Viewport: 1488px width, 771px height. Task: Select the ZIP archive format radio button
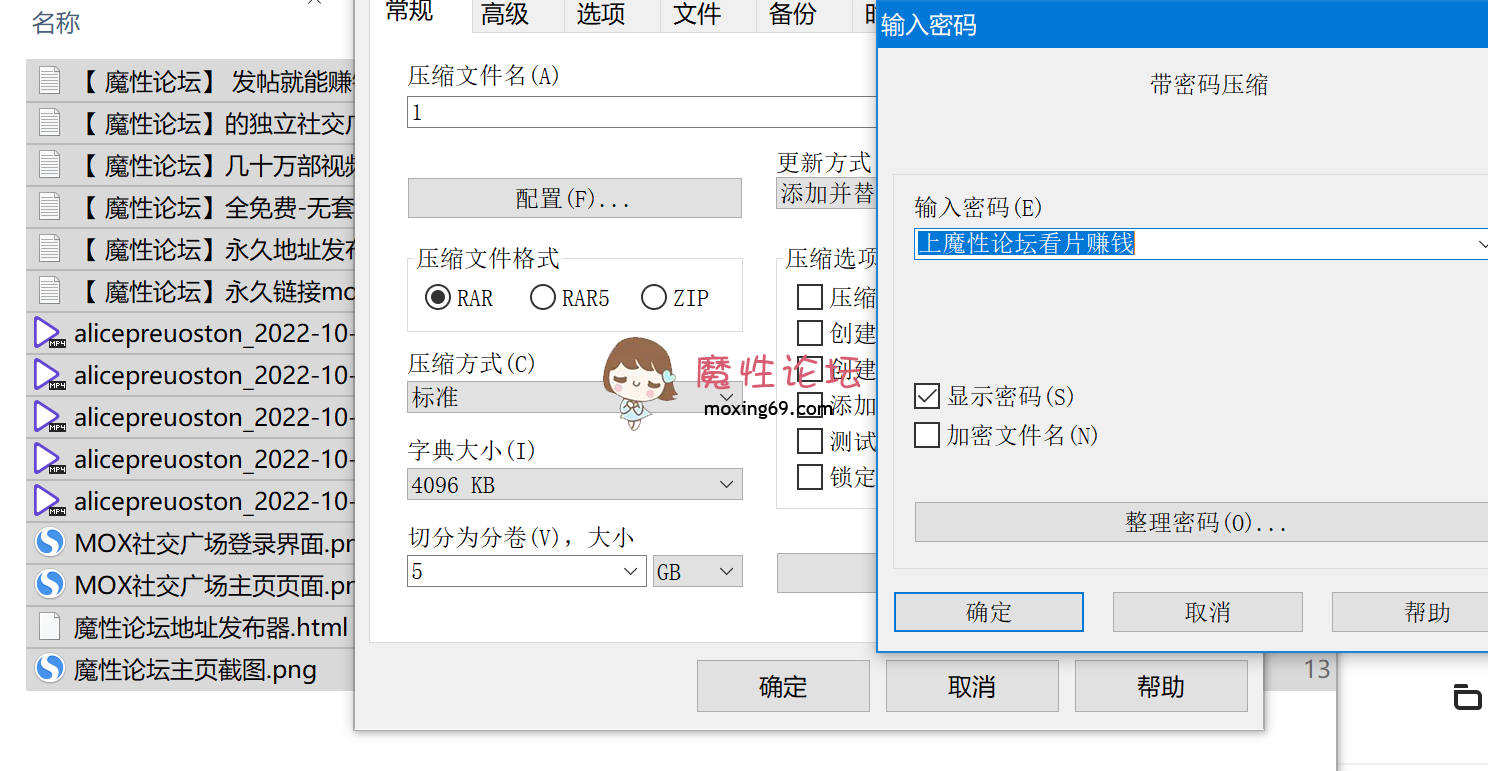tap(654, 297)
